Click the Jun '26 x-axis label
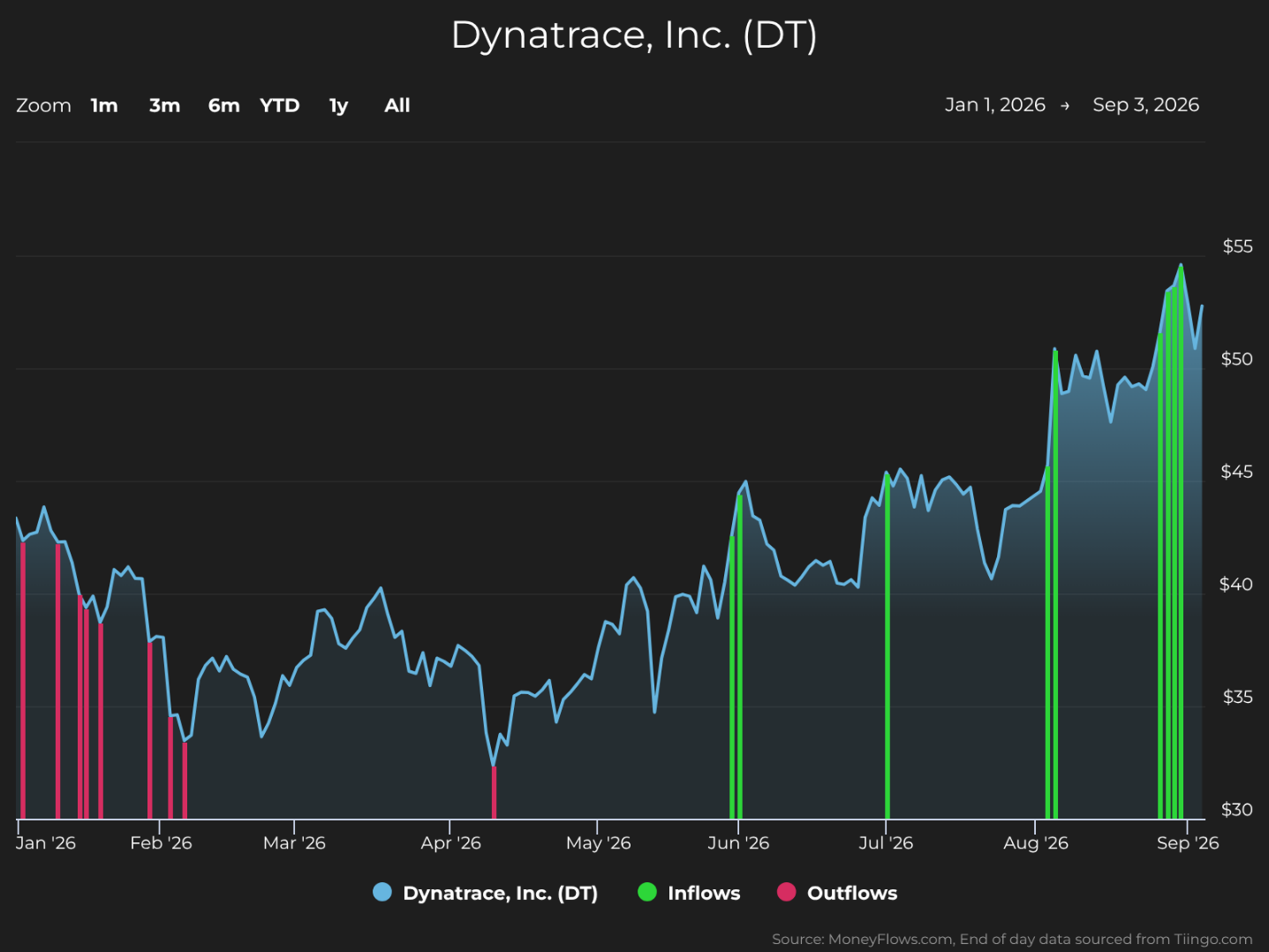Image resolution: width=1269 pixels, height=952 pixels. point(738,842)
